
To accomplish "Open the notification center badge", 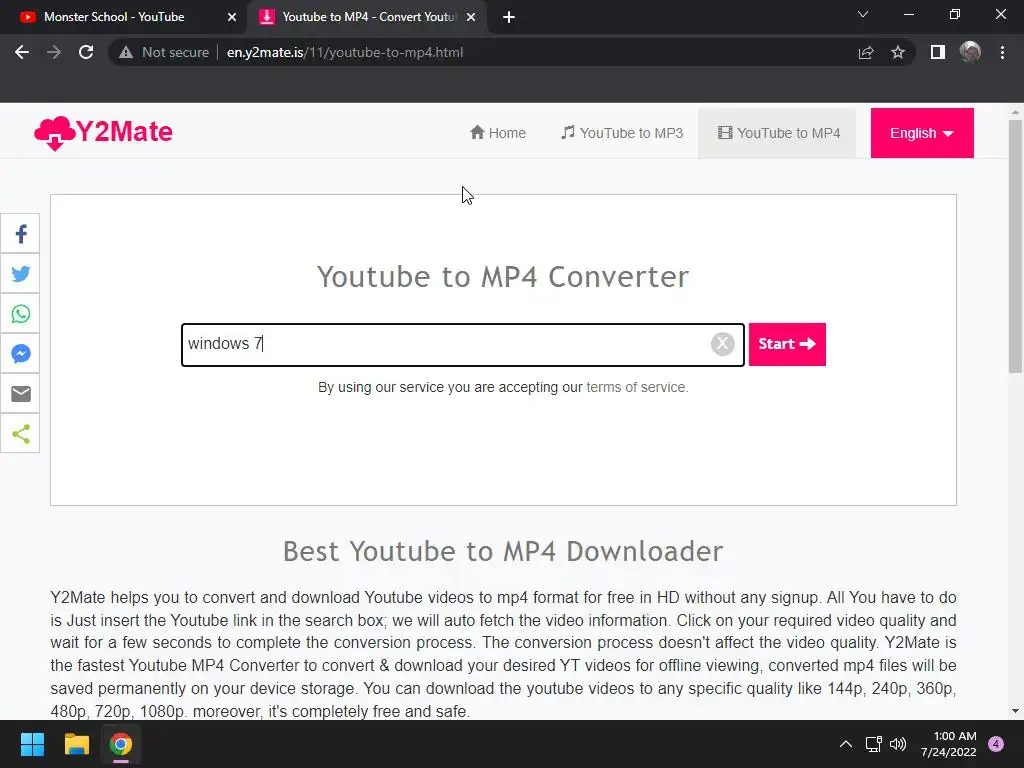I will click(x=996, y=744).
